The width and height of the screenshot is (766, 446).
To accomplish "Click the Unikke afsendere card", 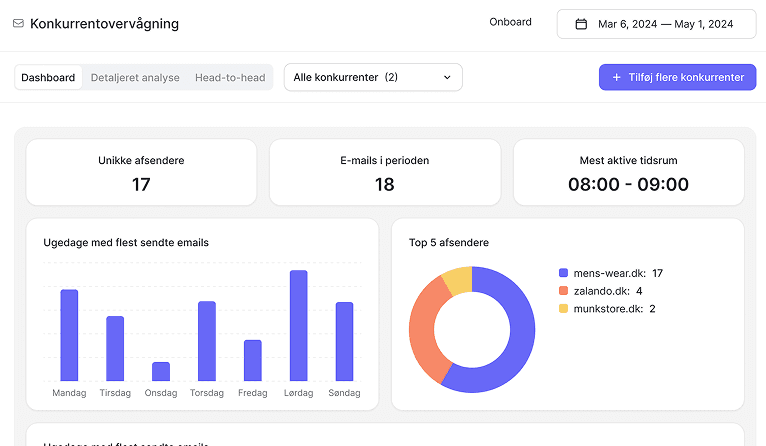I will point(141,172).
